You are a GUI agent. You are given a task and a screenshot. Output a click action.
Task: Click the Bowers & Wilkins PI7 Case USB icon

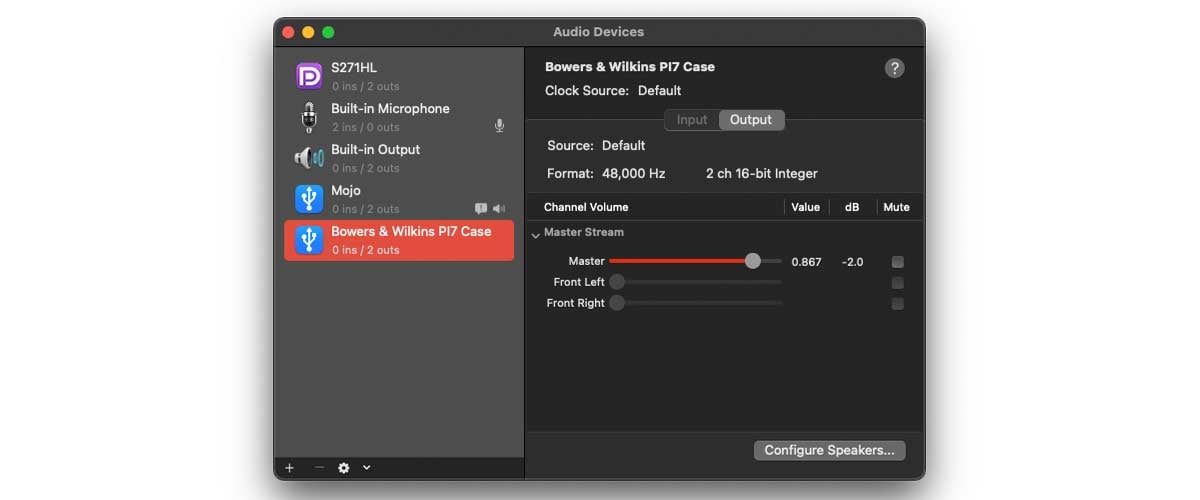coord(309,240)
